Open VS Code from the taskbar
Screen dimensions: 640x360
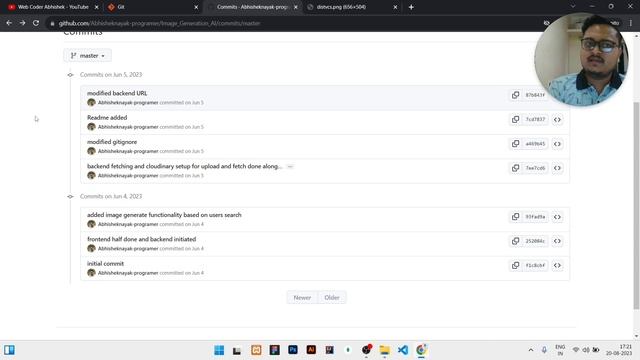click(403, 350)
